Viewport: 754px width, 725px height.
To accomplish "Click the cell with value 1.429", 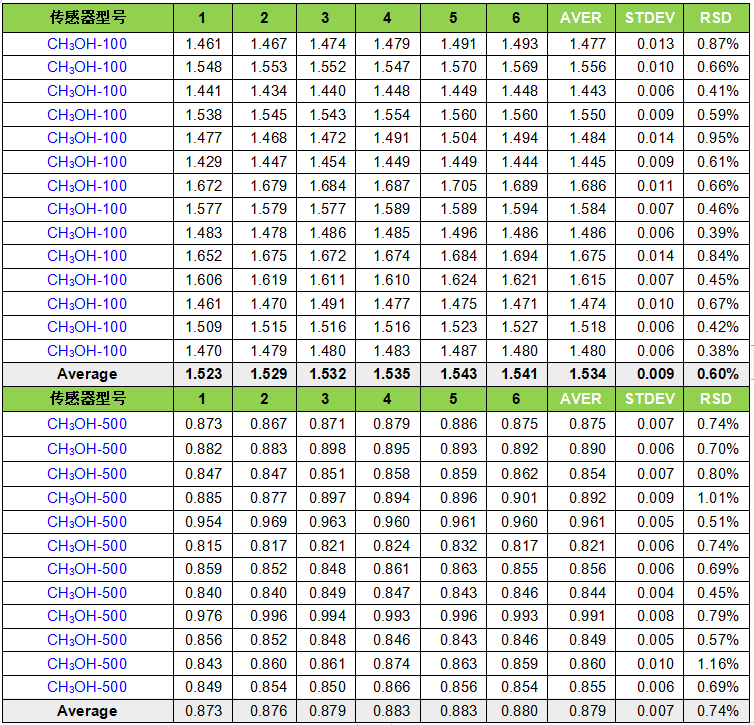I will [x=203, y=162].
